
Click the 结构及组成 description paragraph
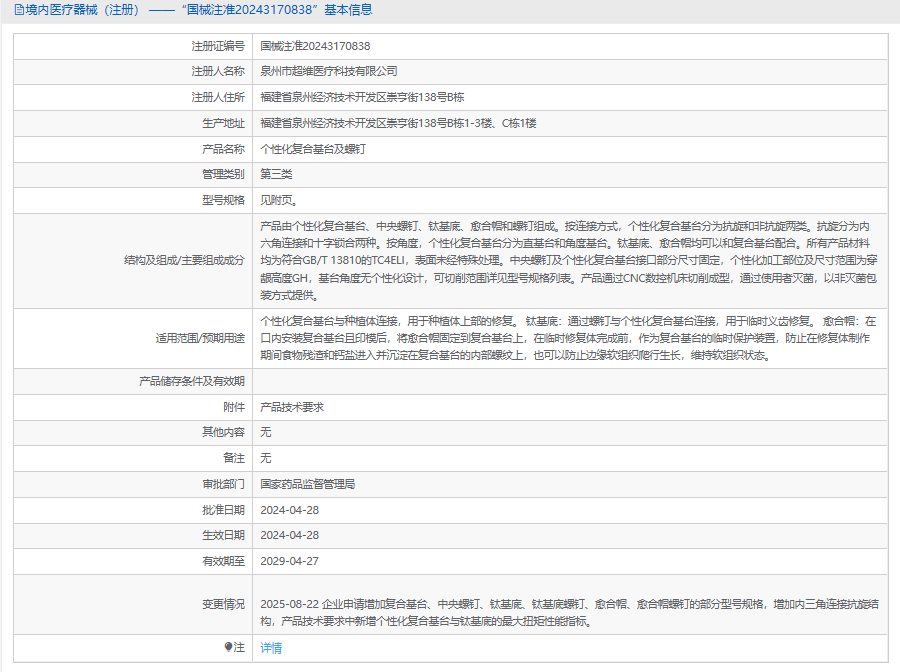[565, 261]
